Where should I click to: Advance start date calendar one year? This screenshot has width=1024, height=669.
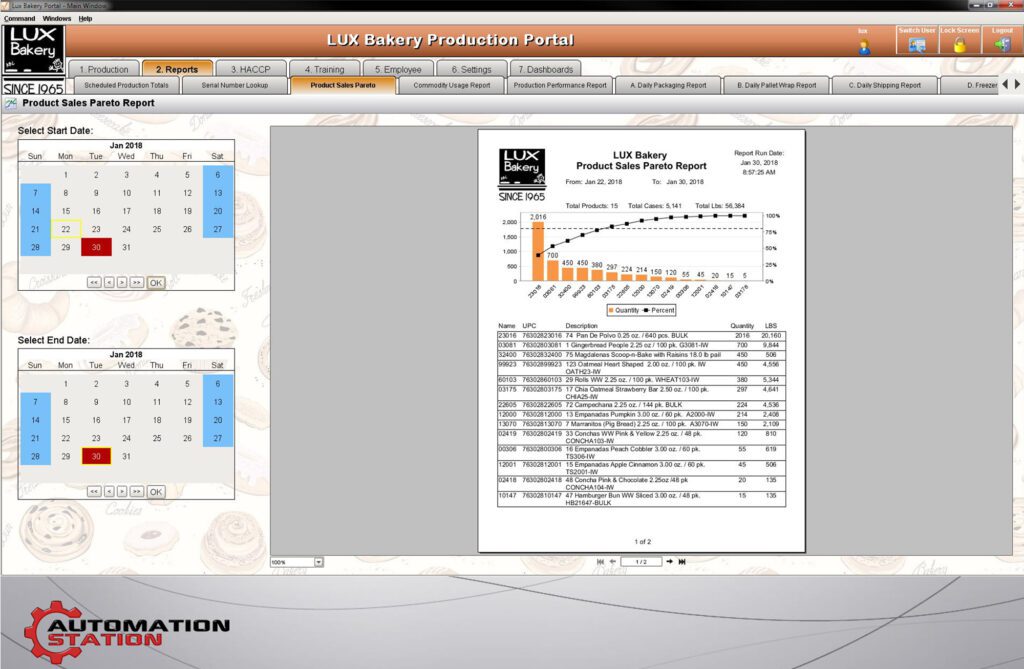pyautogui.click(x=136, y=283)
